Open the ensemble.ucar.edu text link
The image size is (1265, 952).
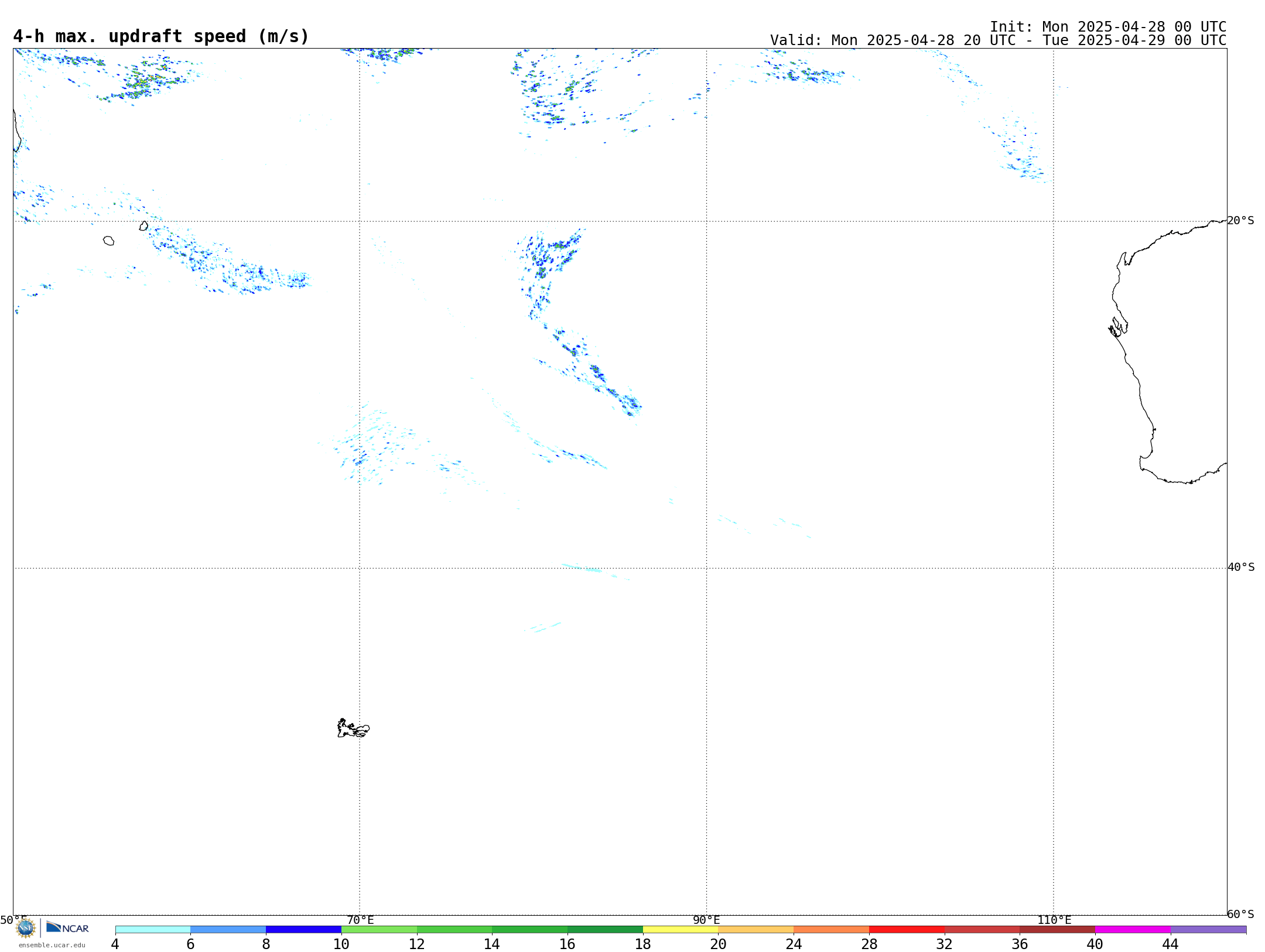pyautogui.click(x=52, y=945)
